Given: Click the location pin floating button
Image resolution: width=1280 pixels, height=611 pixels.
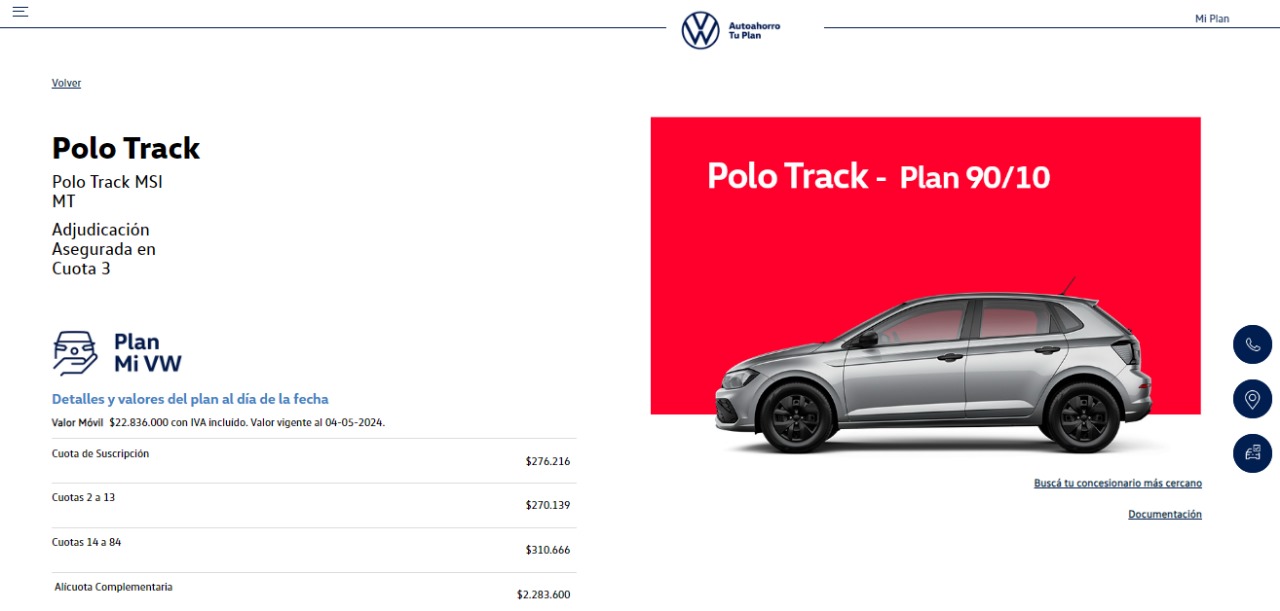Looking at the screenshot, I should click(x=1252, y=399).
